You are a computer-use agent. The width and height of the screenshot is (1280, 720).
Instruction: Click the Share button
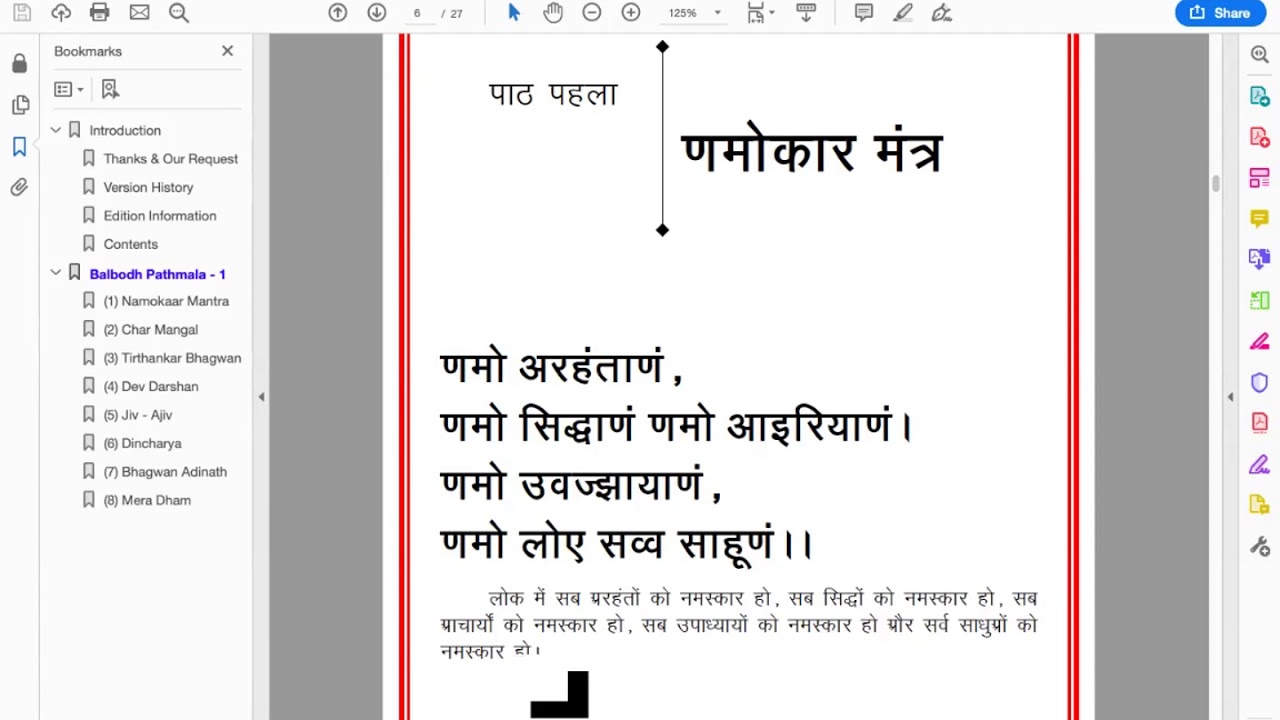[x=1220, y=13]
